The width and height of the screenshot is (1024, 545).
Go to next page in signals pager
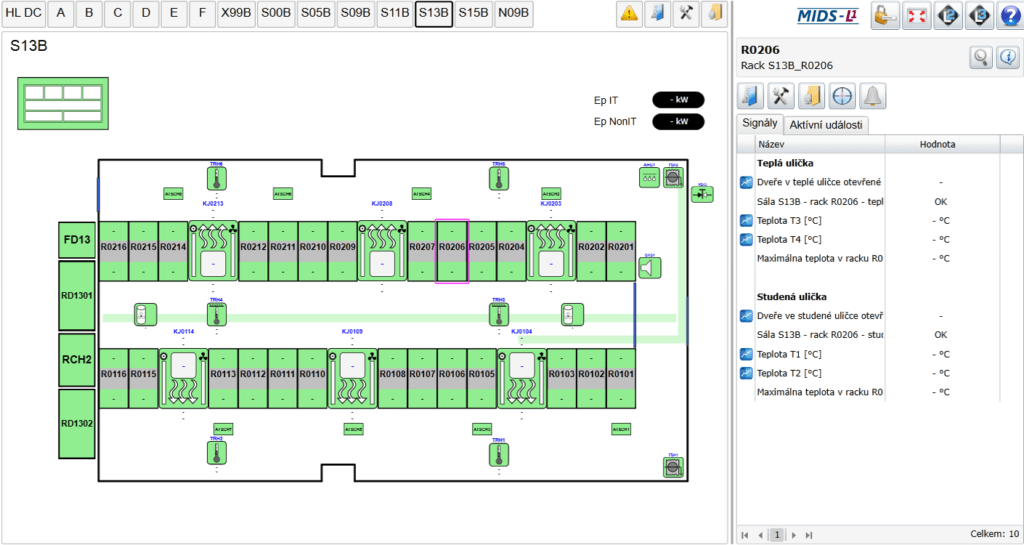click(793, 535)
